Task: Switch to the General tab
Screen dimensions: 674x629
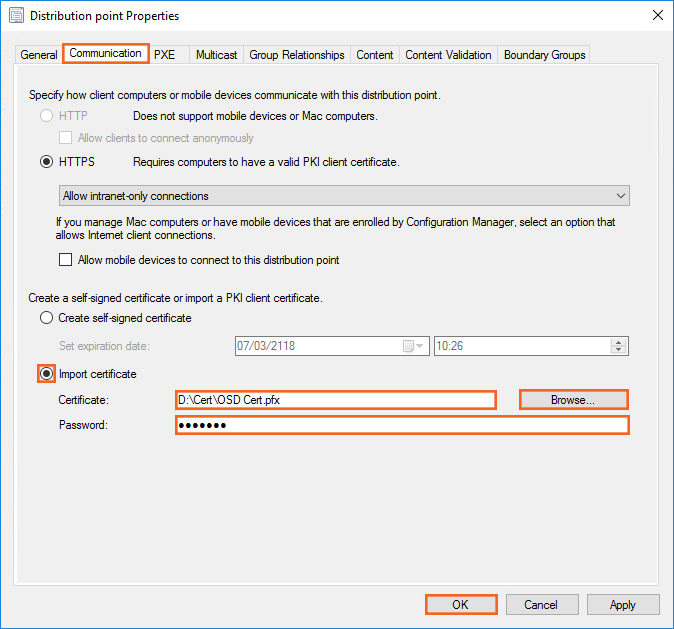Action: [39, 55]
